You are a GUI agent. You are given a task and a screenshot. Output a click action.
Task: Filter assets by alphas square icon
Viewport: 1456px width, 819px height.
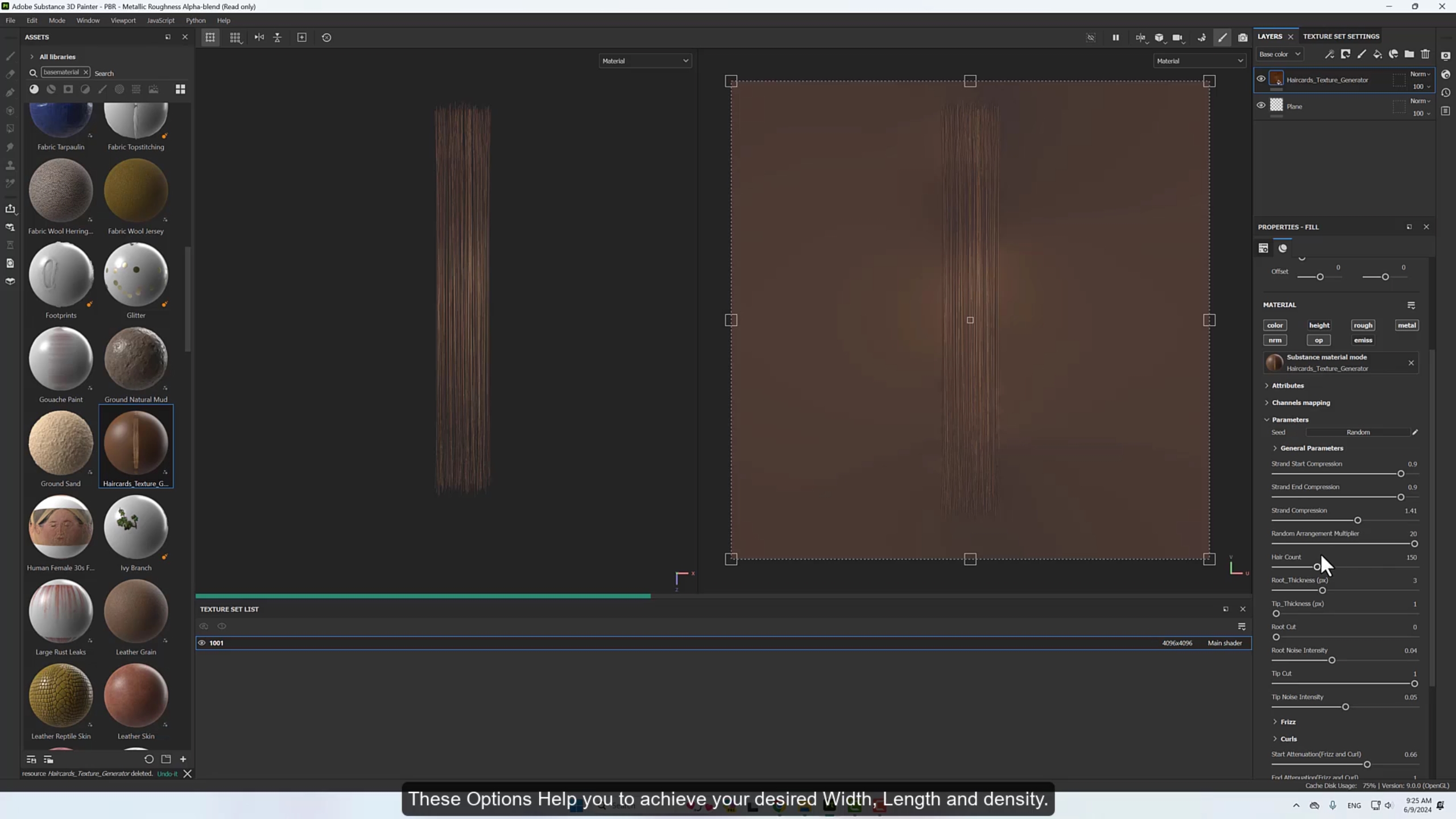click(x=68, y=89)
